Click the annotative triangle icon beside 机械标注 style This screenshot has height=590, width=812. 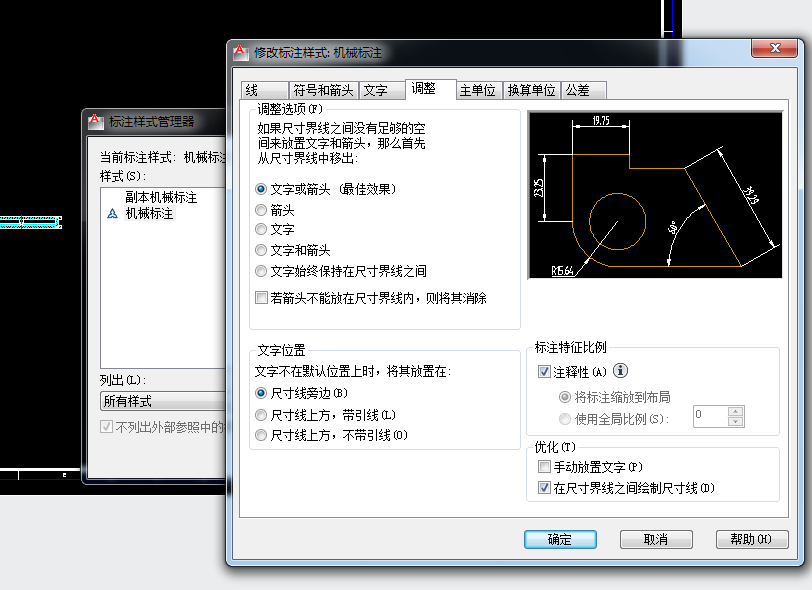112,214
